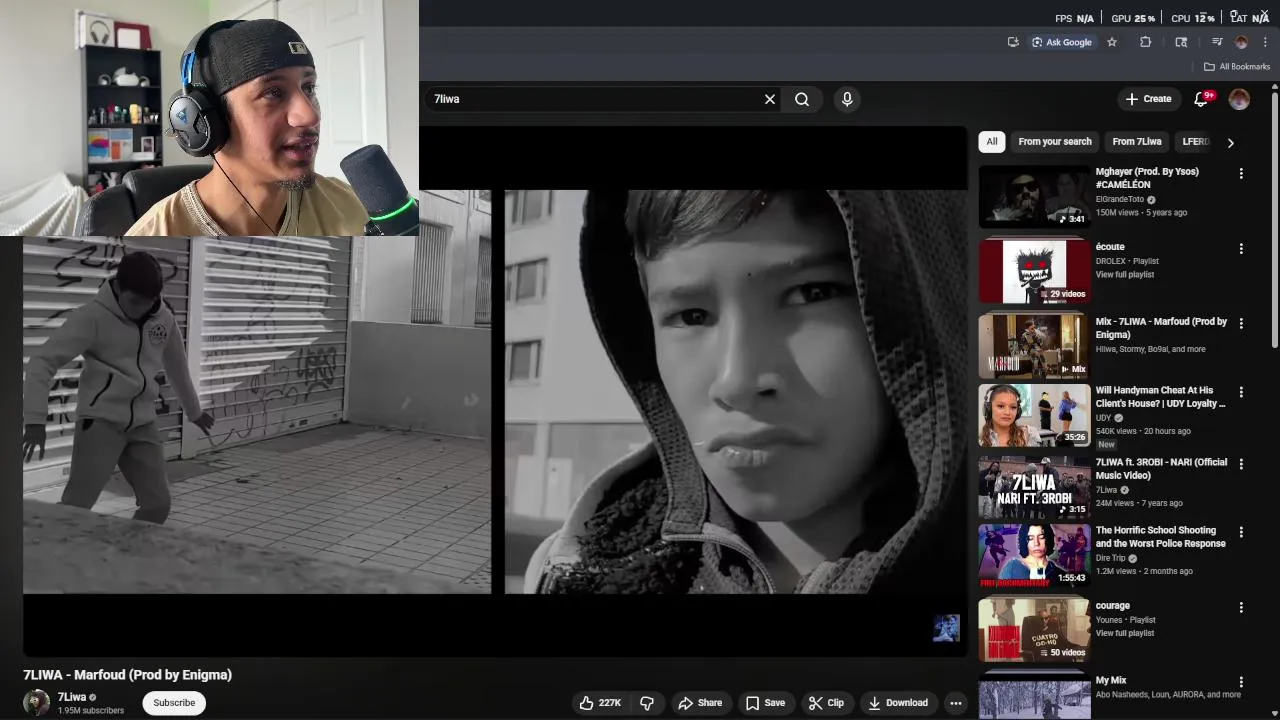This screenshot has width=1280, height=720.
Task: Open the 7Liwa channel name below title
Action: (x=71, y=697)
